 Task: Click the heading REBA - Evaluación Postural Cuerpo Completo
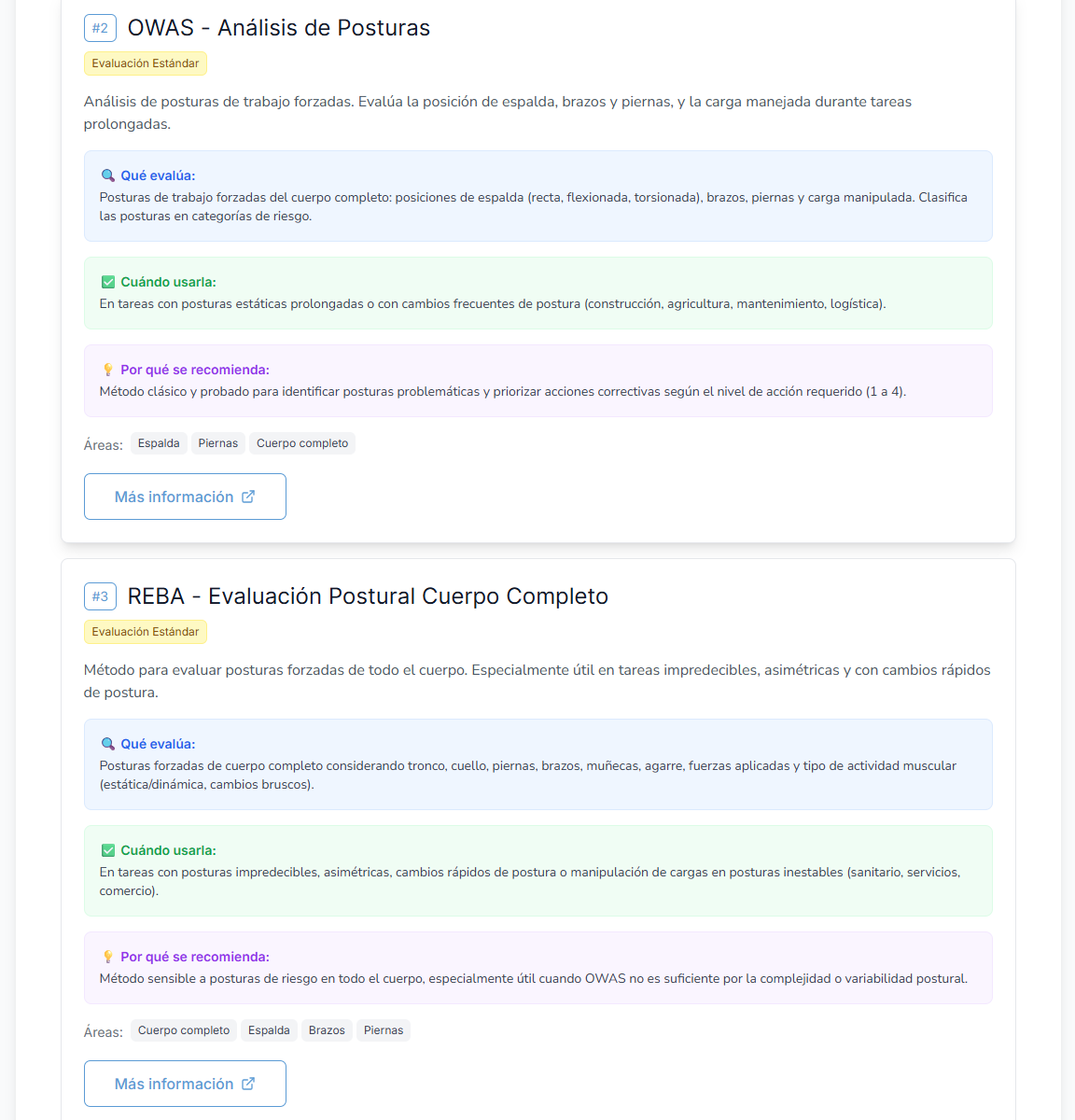368,596
